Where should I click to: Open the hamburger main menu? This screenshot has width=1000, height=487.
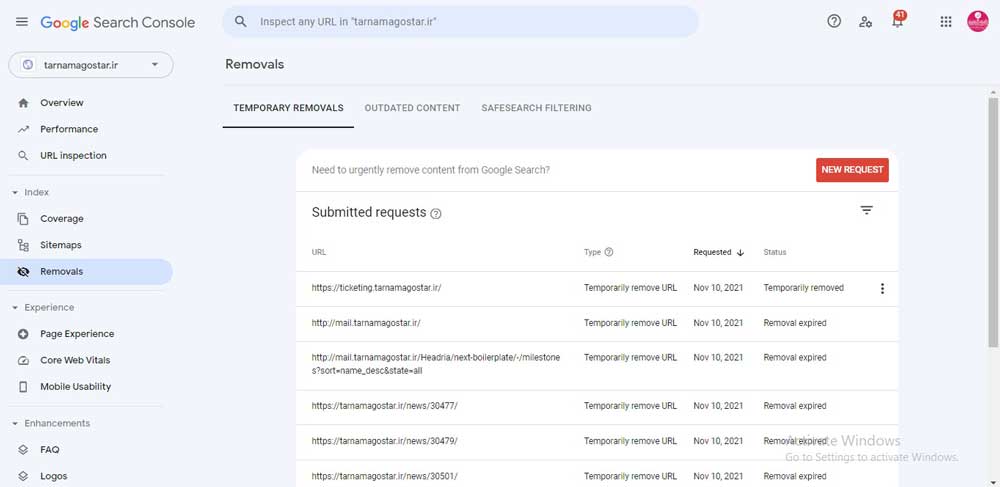[22, 22]
